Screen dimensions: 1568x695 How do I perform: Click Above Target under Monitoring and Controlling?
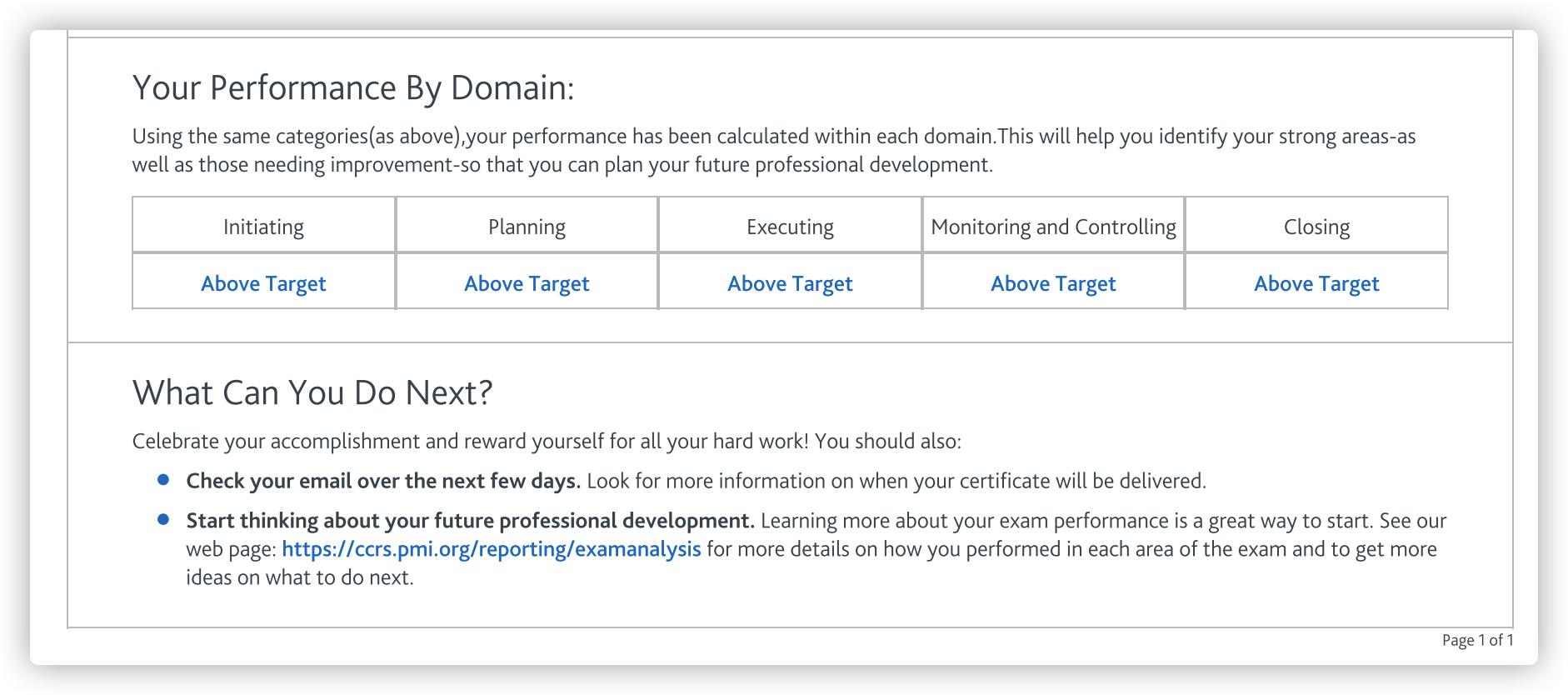(x=1053, y=283)
